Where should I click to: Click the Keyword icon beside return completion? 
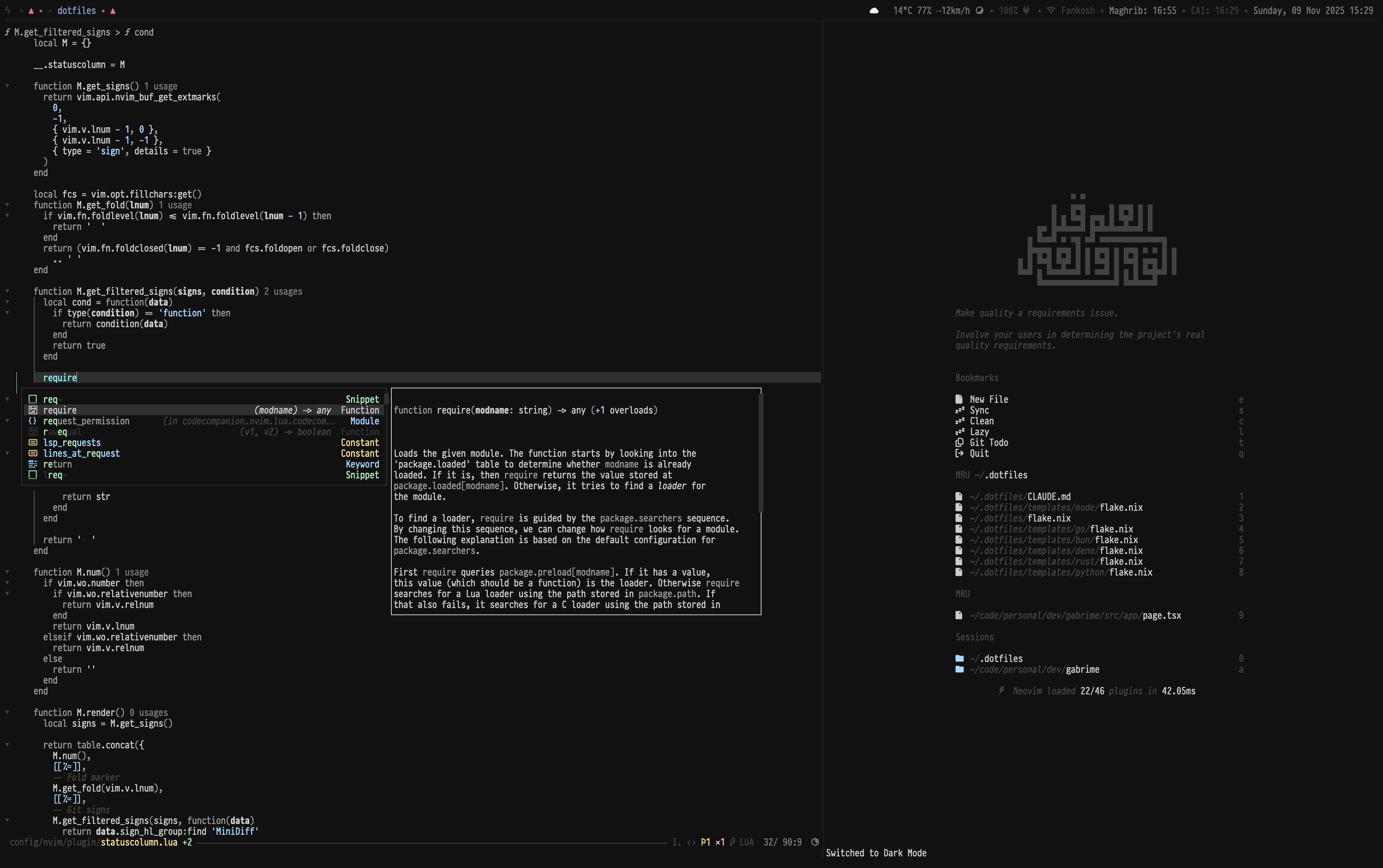tap(33, 464)
